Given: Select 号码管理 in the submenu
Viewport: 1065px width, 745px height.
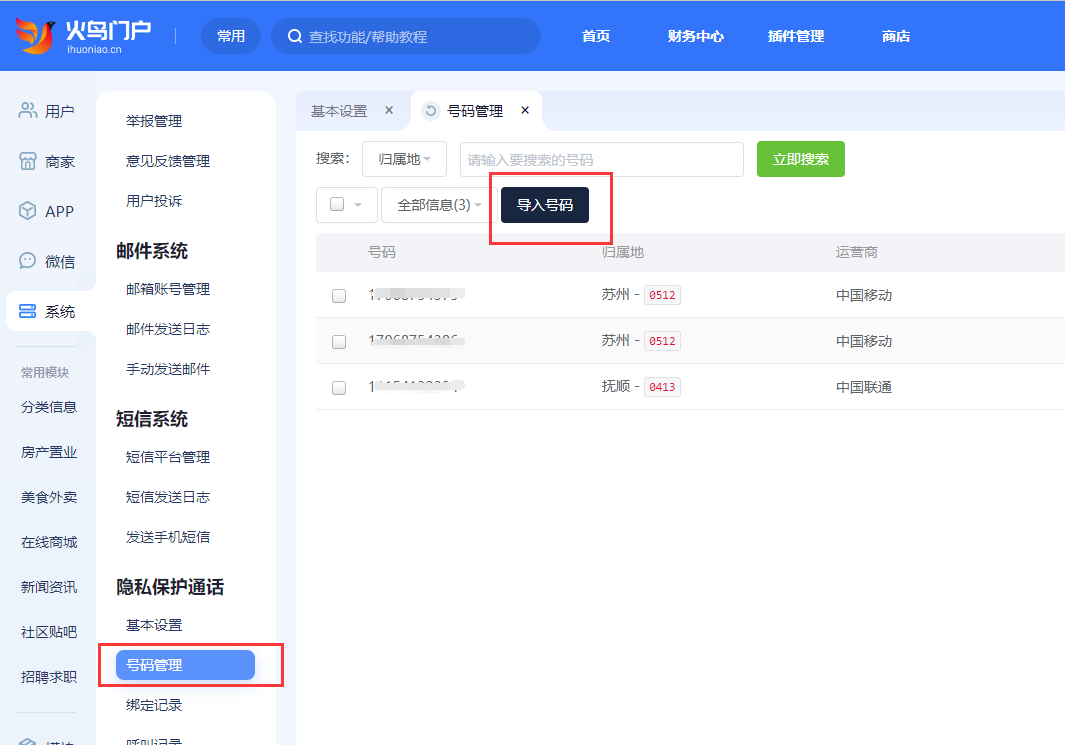Looking at the screenshot, I should [x=185, y=665].
